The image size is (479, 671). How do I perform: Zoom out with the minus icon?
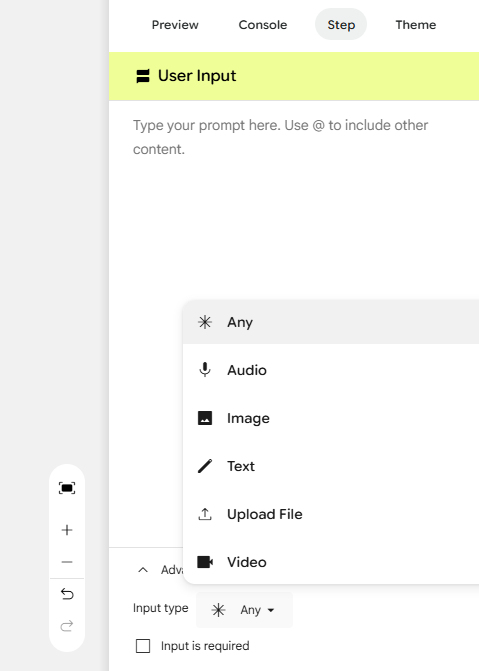pos(67,561)
